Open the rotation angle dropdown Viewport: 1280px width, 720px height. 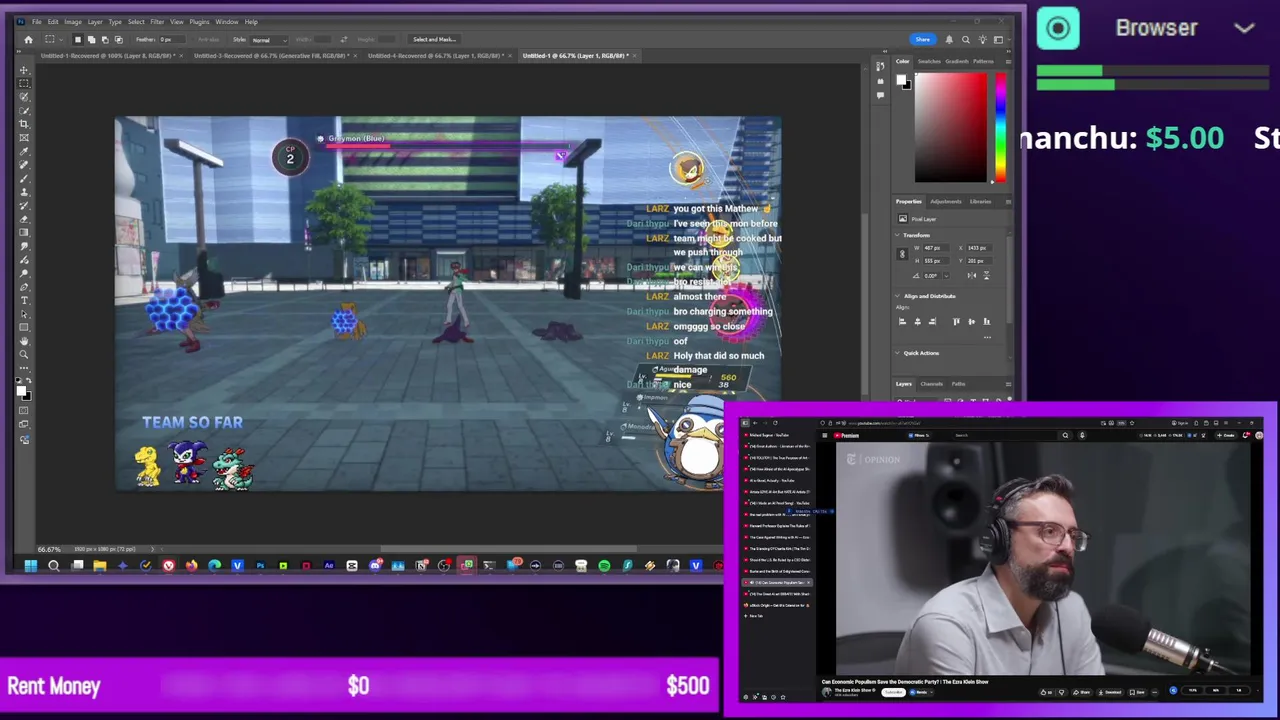tap(946, 276)
